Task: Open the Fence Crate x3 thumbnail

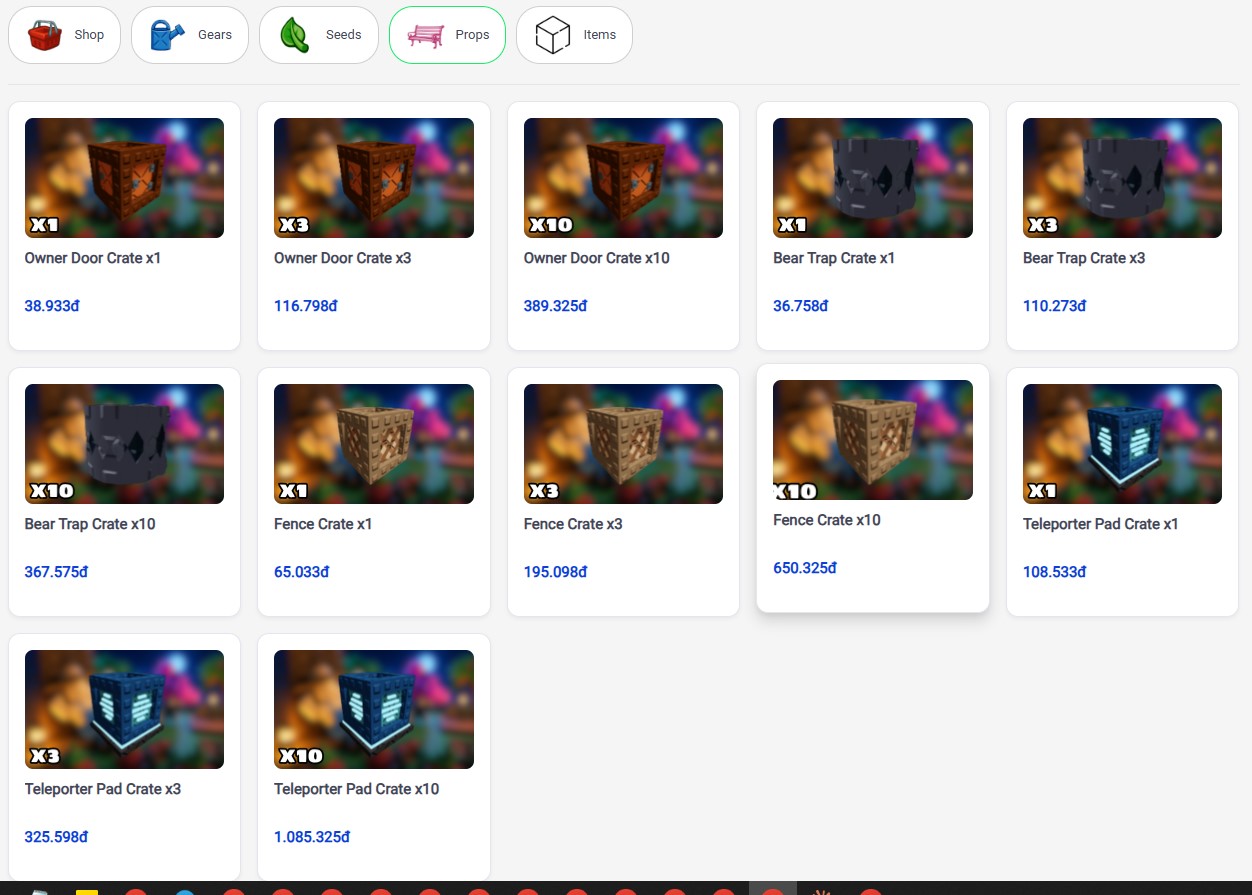Action: (623, 444)
